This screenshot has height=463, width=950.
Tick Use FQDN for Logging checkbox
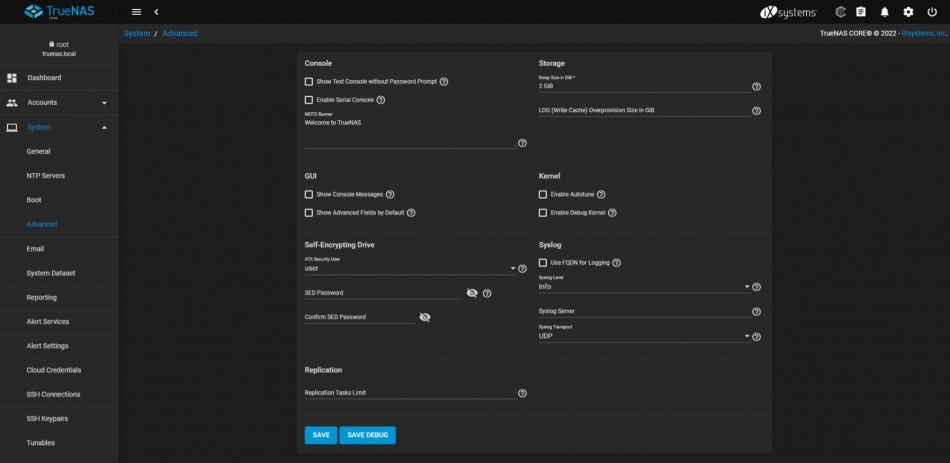click(x=543, y=263)
